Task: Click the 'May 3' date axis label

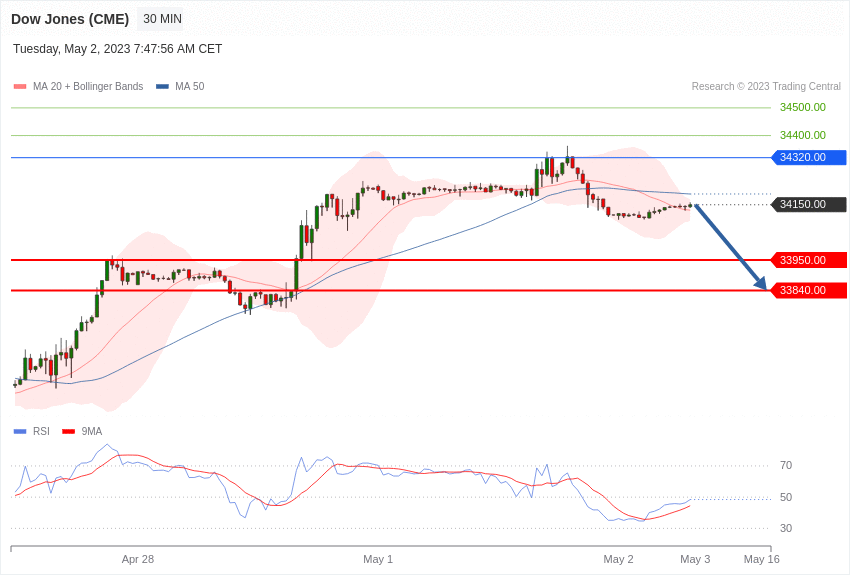Action: (x=695, y=559)
